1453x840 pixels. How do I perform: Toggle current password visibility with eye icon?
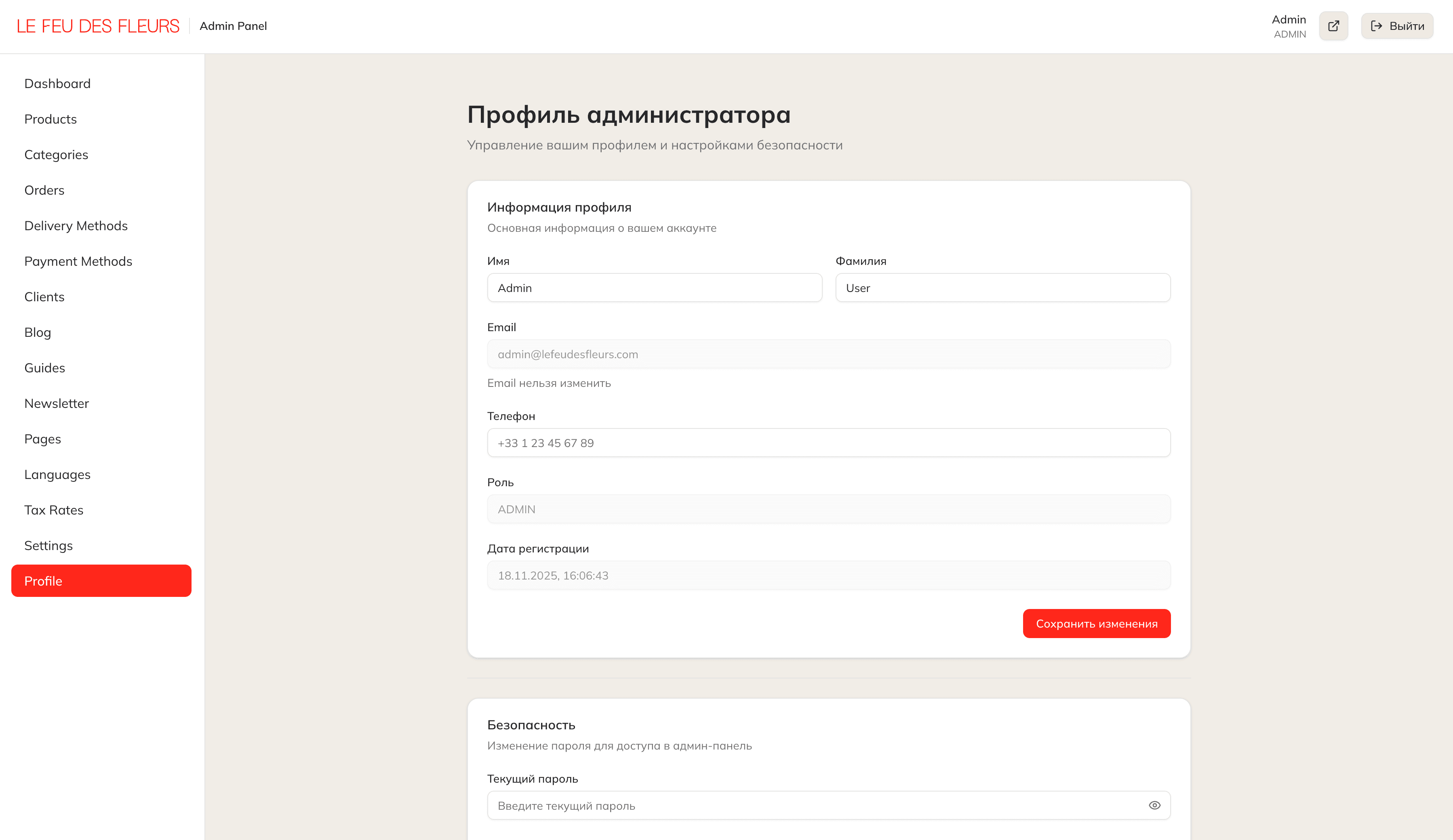pos(1154,805)
